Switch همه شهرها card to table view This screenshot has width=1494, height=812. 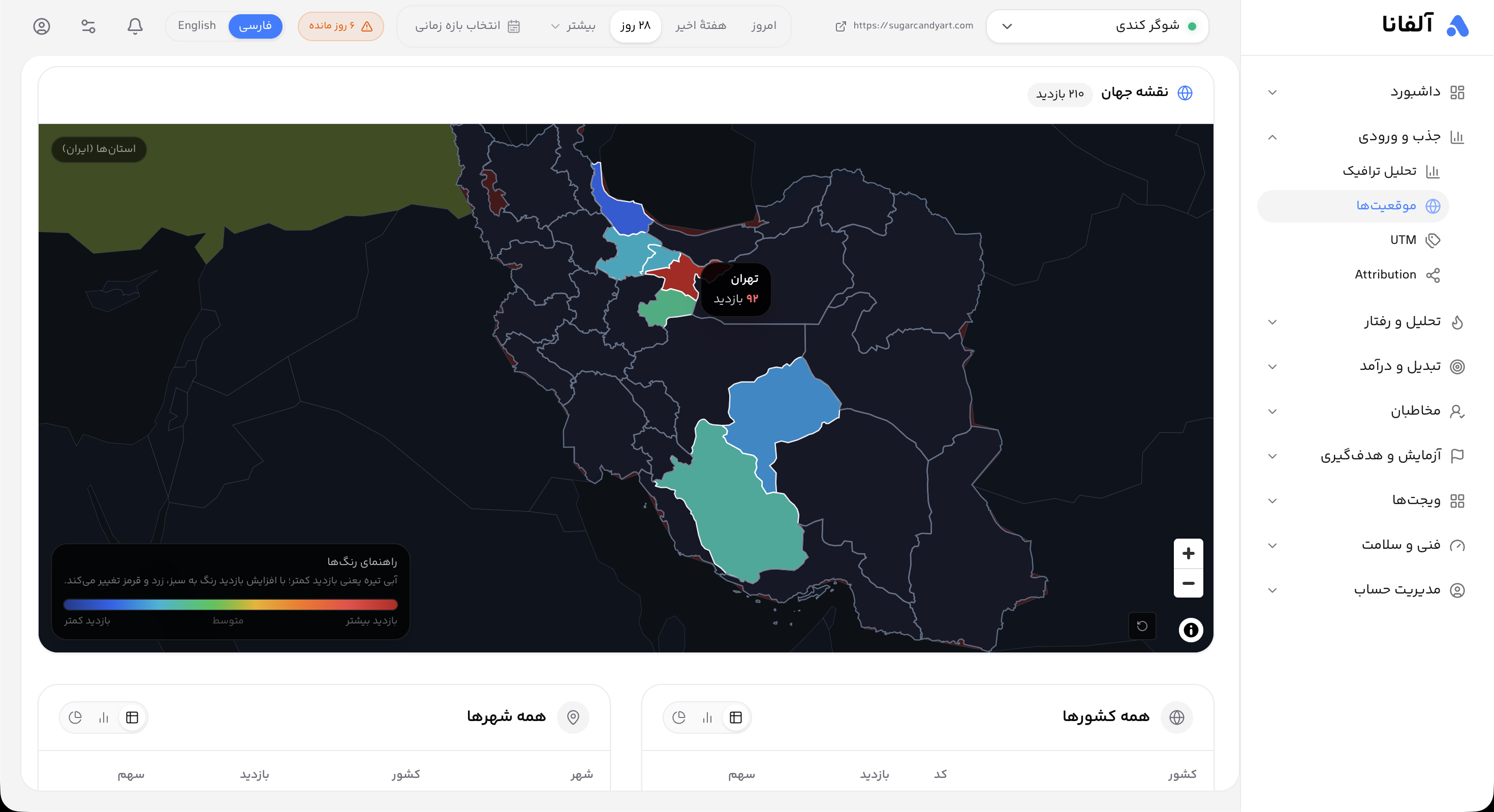coord(132,717)
